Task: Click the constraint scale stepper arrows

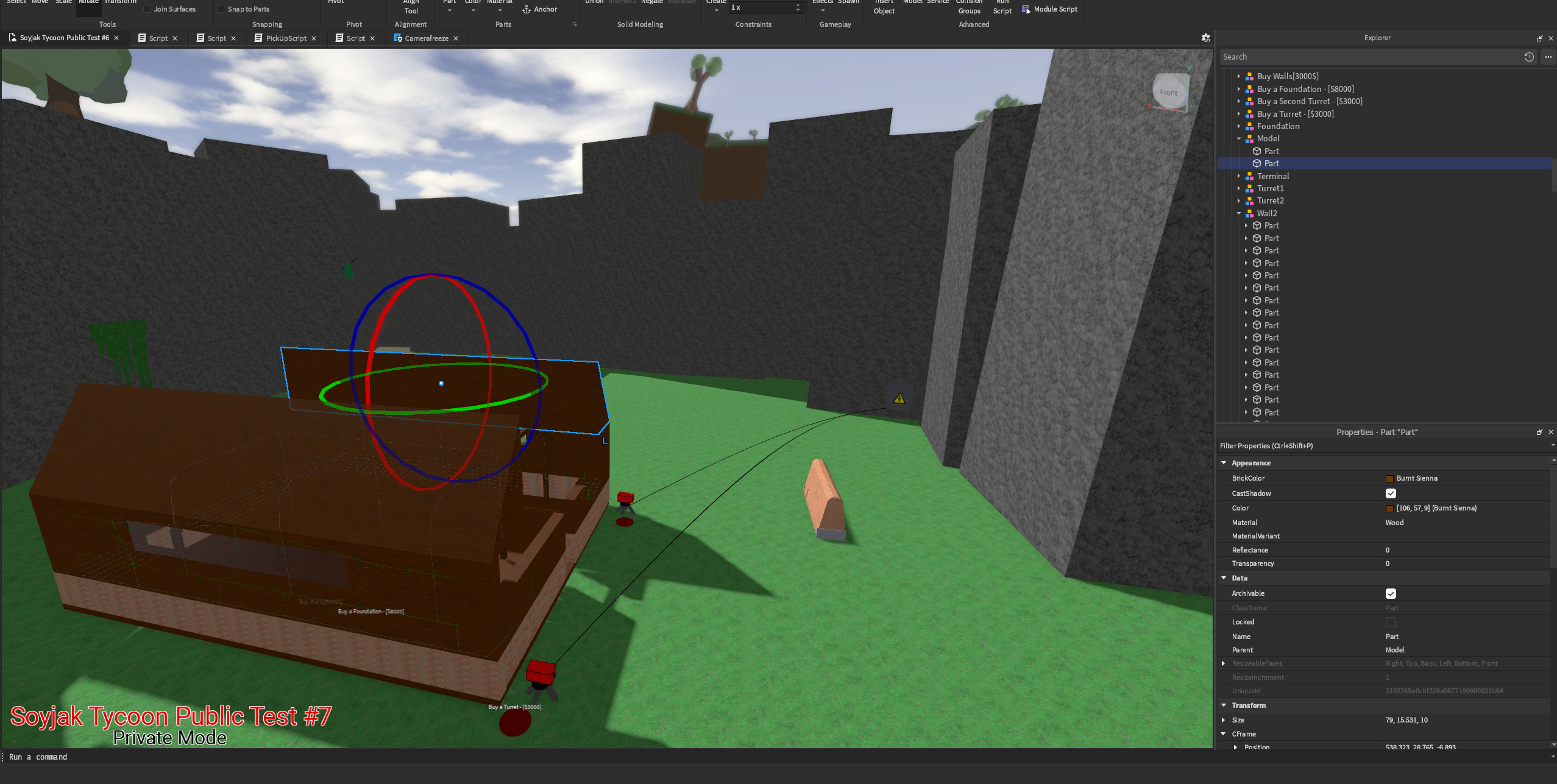Action: click(798, 7)
